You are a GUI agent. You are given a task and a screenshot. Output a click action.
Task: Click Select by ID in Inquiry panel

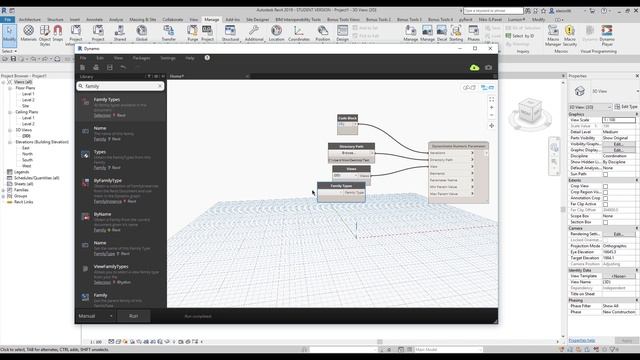(x=520, y=36)
